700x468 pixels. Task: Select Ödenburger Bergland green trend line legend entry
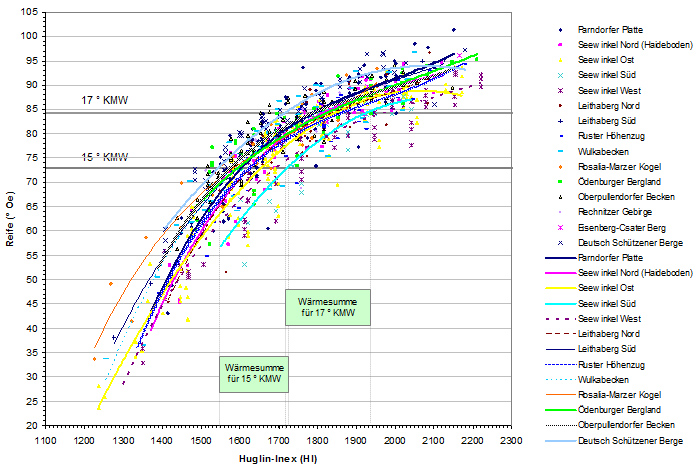coord(604,410)
